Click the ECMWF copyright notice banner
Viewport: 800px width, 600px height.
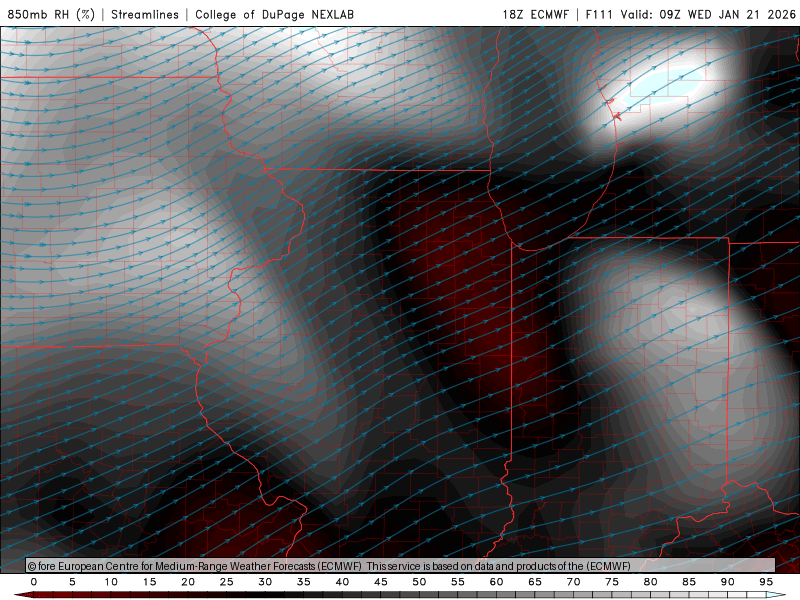pyautogui.click(x=401, y=566)
